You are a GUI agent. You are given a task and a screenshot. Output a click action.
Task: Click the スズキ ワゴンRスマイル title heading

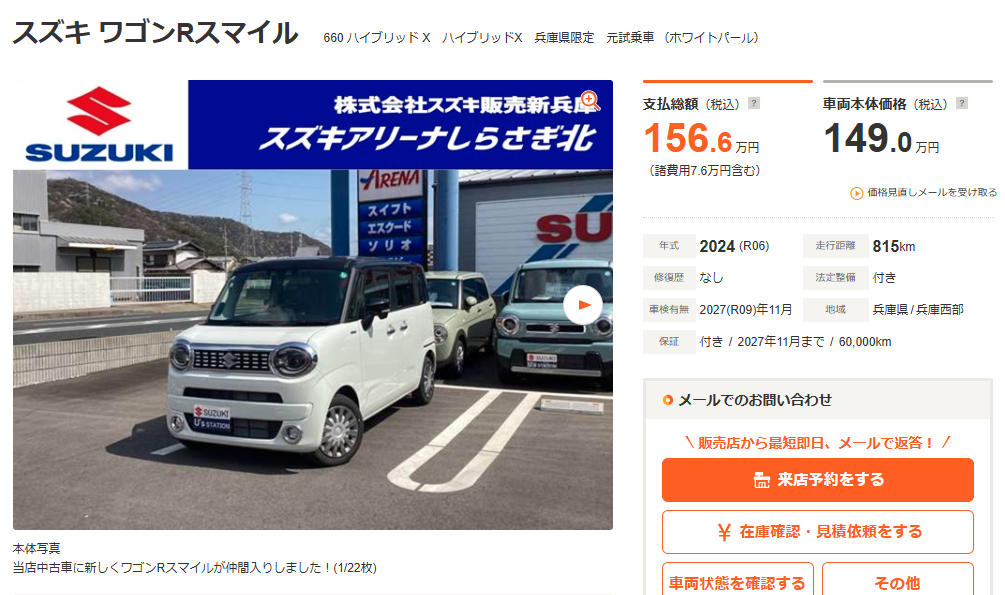tap(156, 33)
